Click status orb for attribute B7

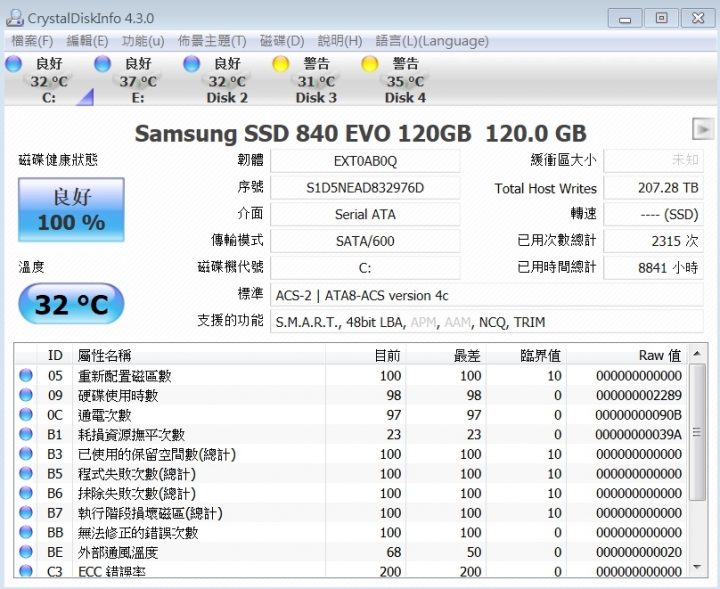[26, 513]
